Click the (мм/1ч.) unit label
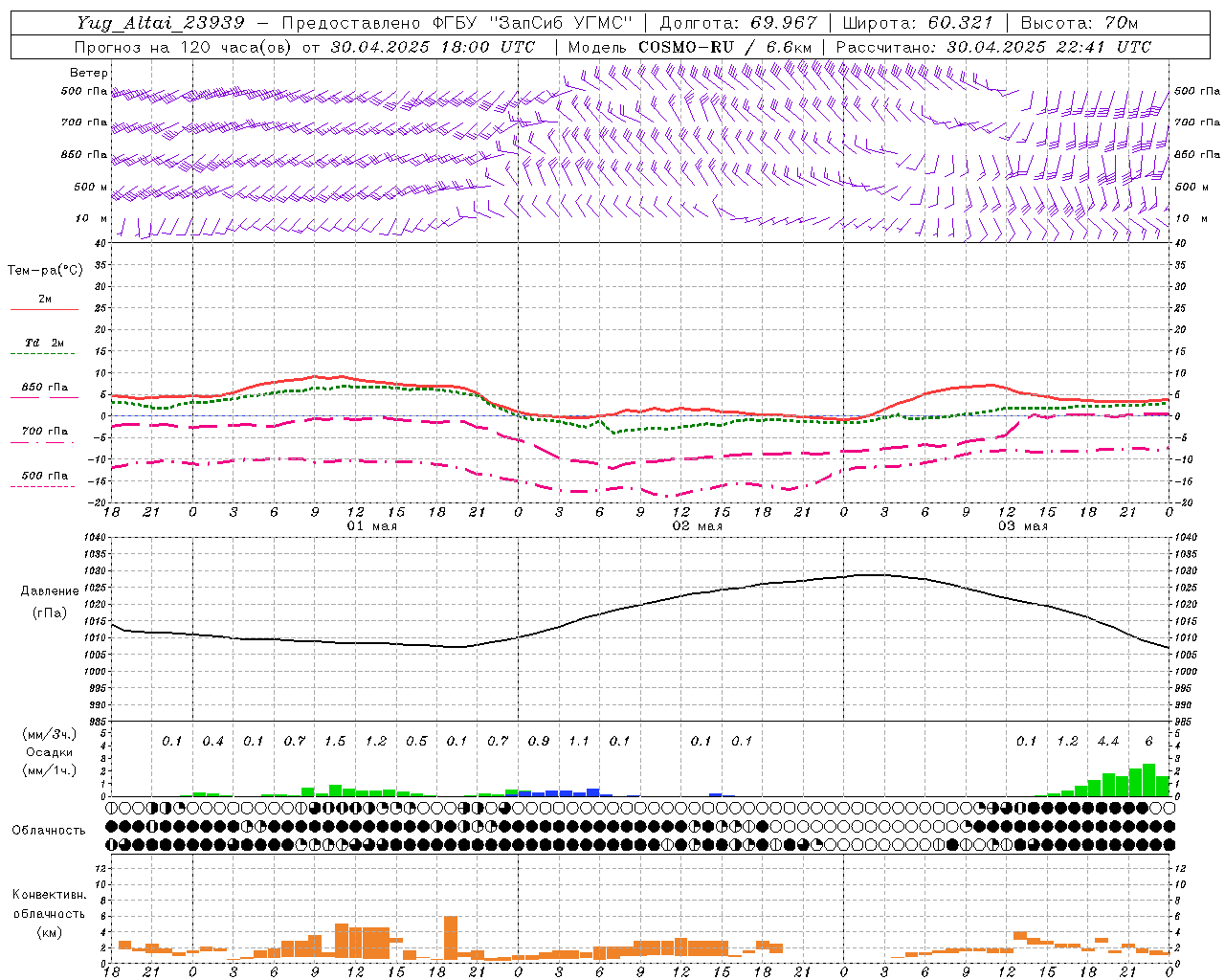The image size is (1225, 980). [49, 770]
